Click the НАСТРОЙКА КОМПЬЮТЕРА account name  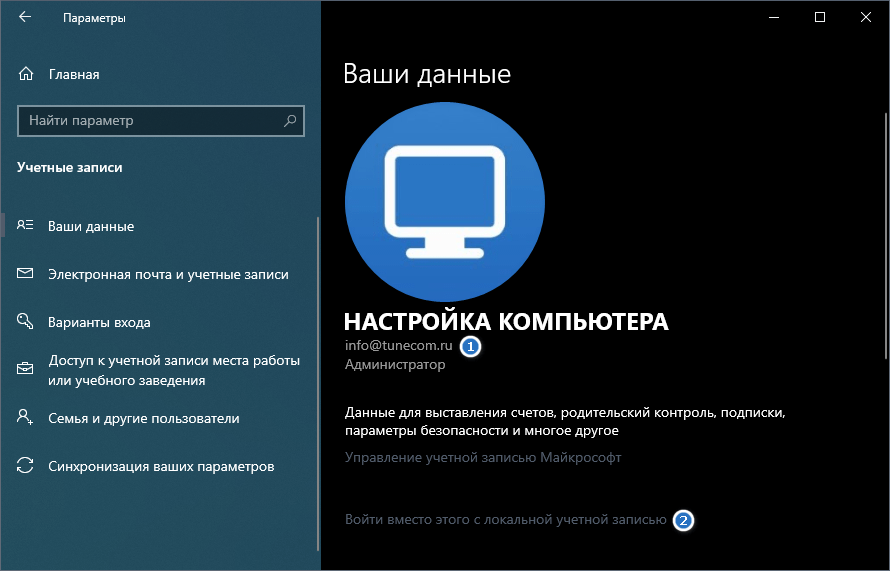pyautogui.click(x=506, y=321)
